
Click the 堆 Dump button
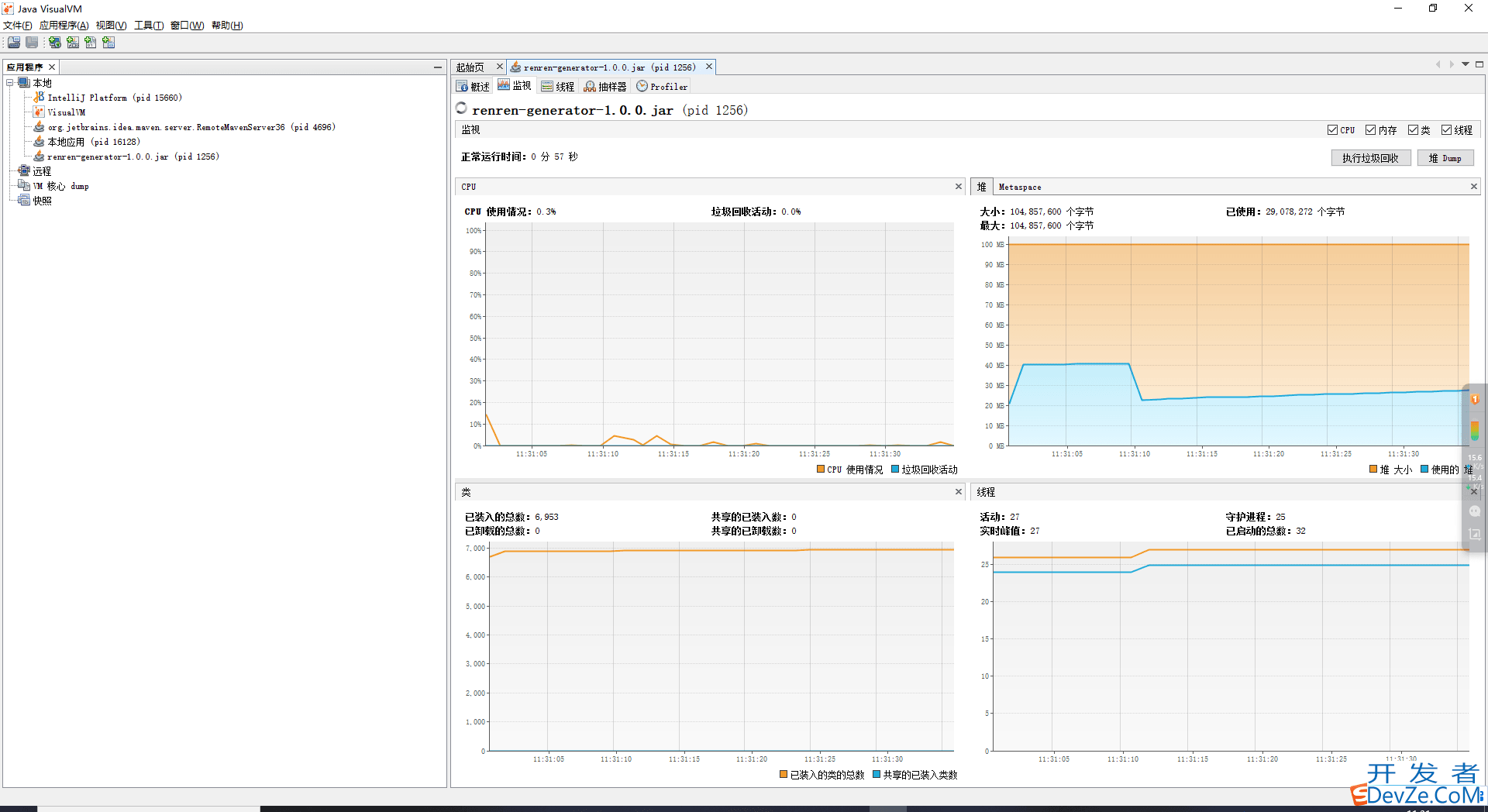pos(1445,158)
